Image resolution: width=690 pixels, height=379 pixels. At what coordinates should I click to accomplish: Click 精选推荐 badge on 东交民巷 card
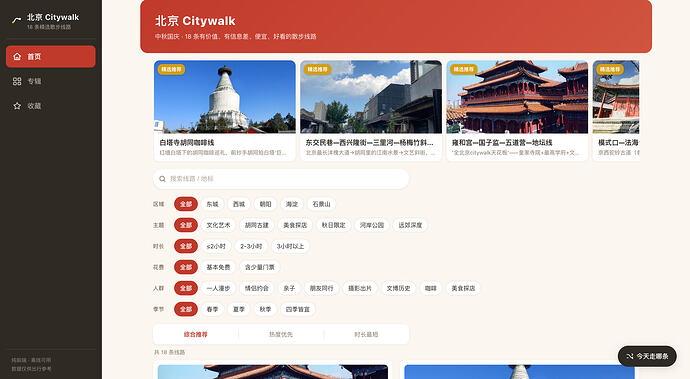[x=318, y=69]
